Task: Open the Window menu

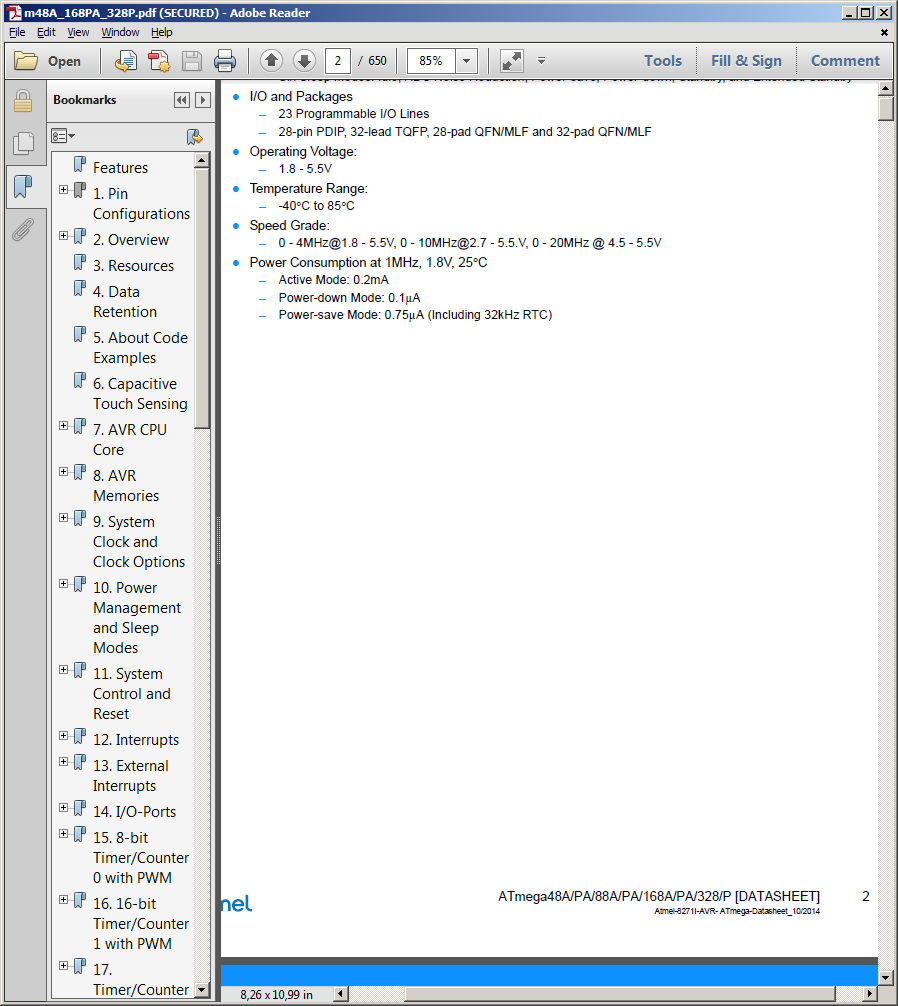Action: tap(120, 32)
